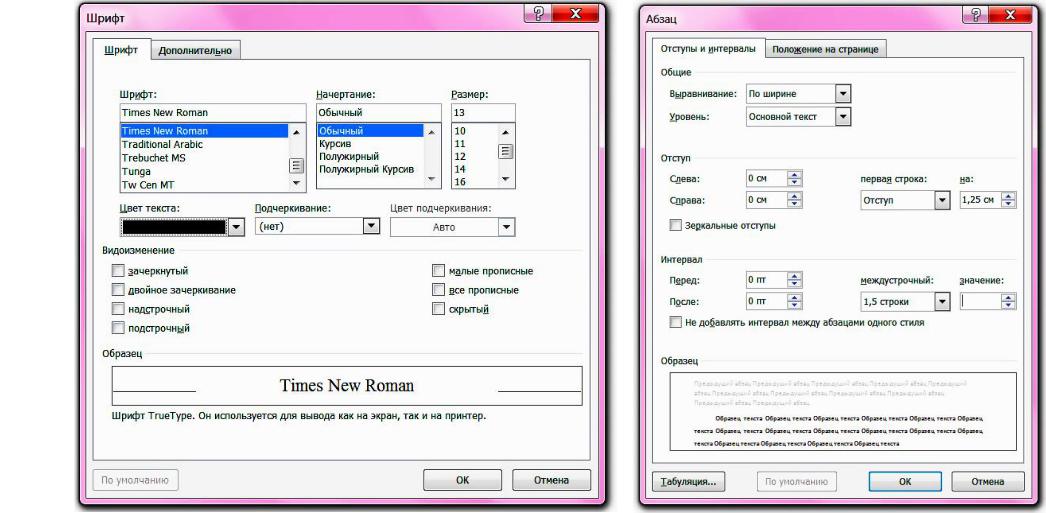The height and width of the screenshot is (513, 1046).
Task: Click the Размер input field
Action: (x=483, y=113)
